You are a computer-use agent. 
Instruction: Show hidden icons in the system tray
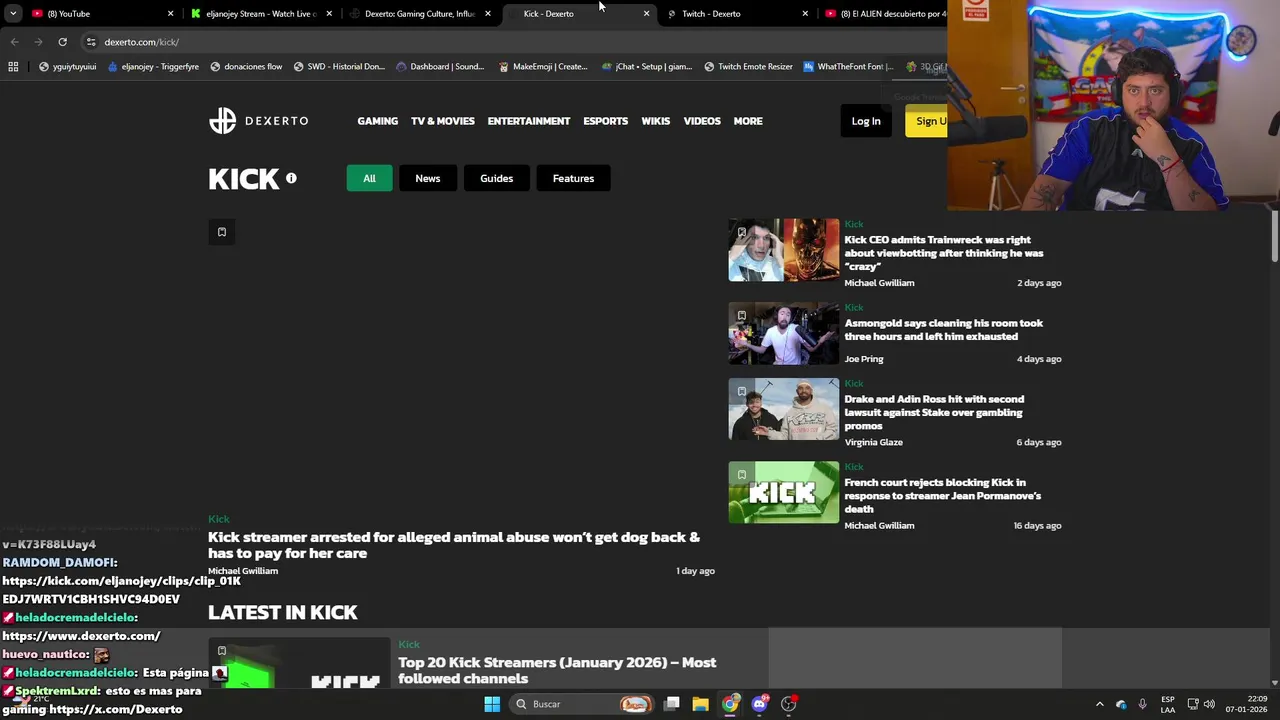tap(1100, 704)
